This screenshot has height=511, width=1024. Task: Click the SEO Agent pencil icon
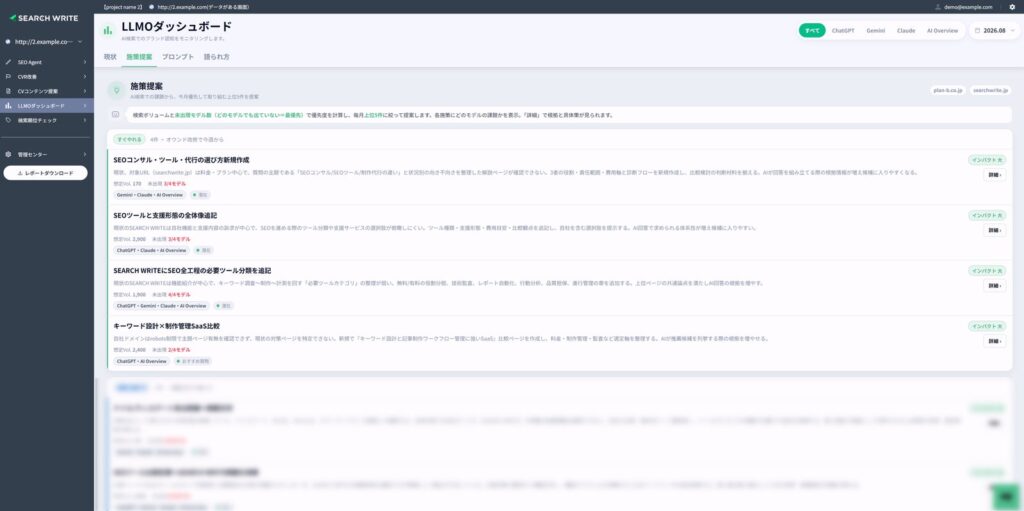[8, 62]
